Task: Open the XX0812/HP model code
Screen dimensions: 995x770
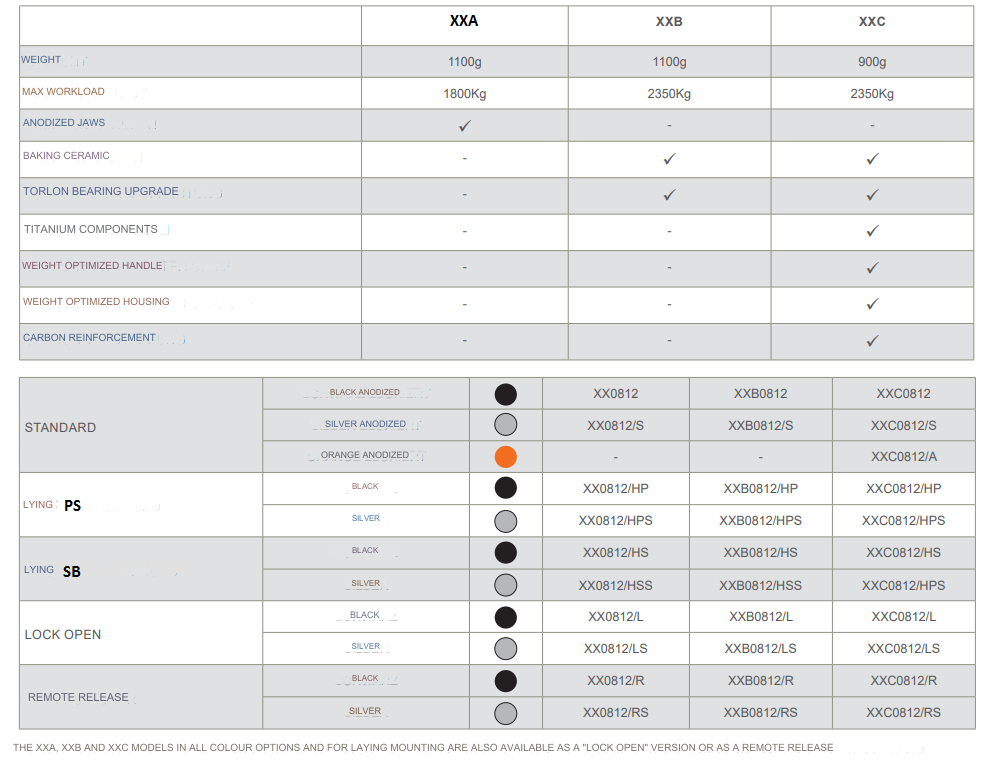Action: 615,489
